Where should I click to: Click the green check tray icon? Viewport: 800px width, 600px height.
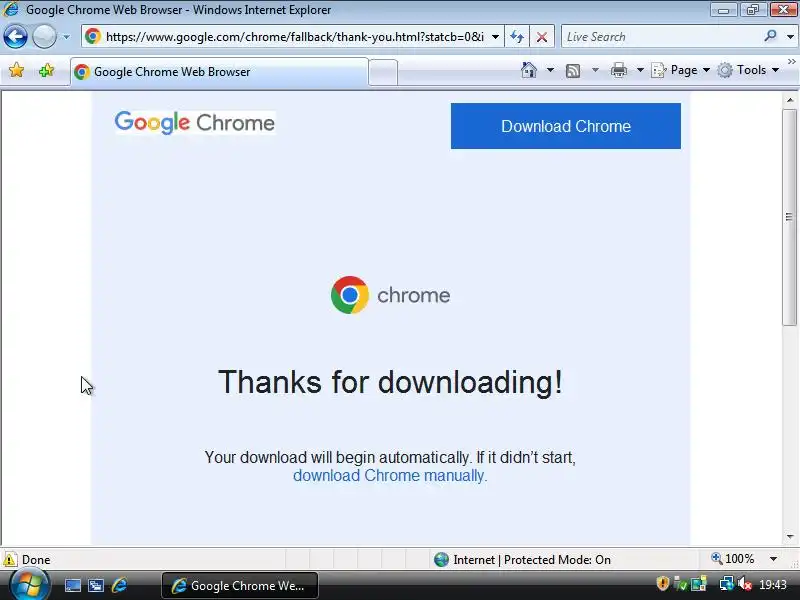click(680, 584)
